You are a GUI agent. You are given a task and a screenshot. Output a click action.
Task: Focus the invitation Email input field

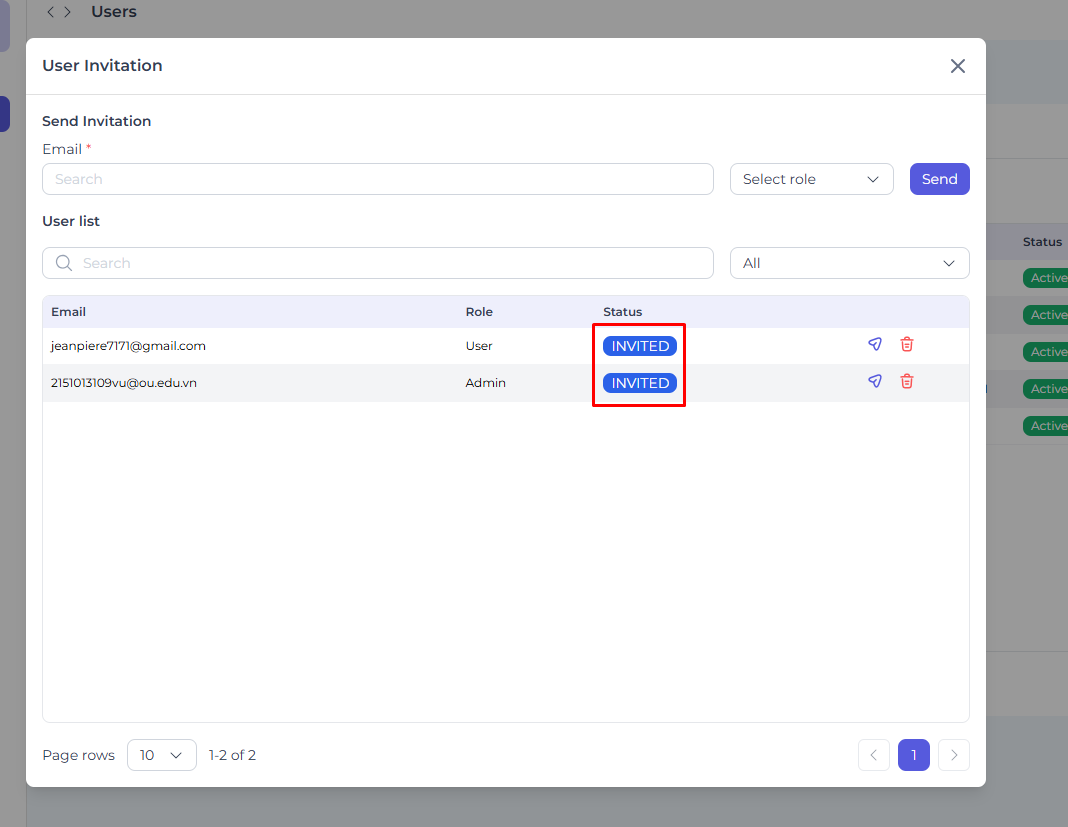[x=377, y=179]
